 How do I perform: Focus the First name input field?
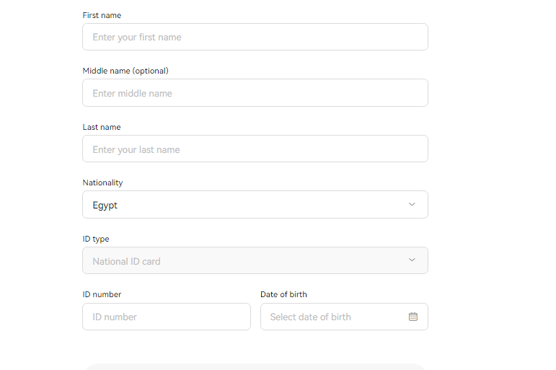(x=255, y=37)
